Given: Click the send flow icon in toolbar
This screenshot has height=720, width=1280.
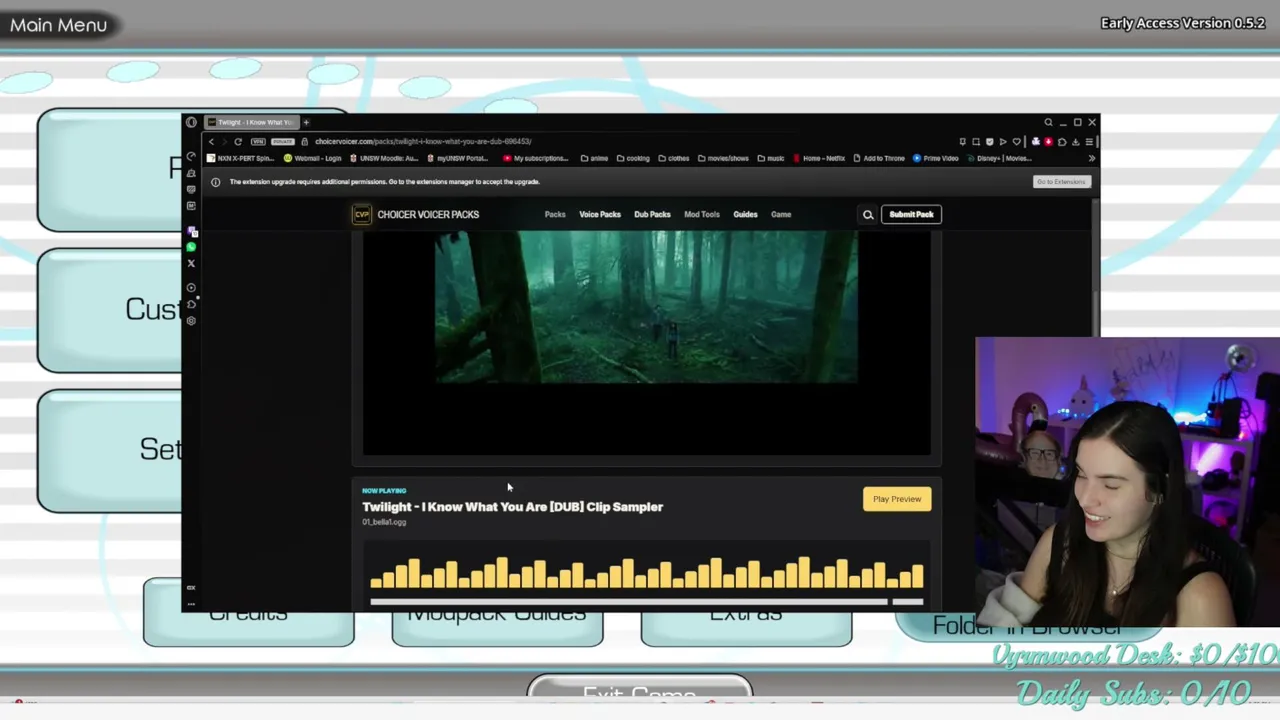Looking at the screenshot, I should point(1003,142).
